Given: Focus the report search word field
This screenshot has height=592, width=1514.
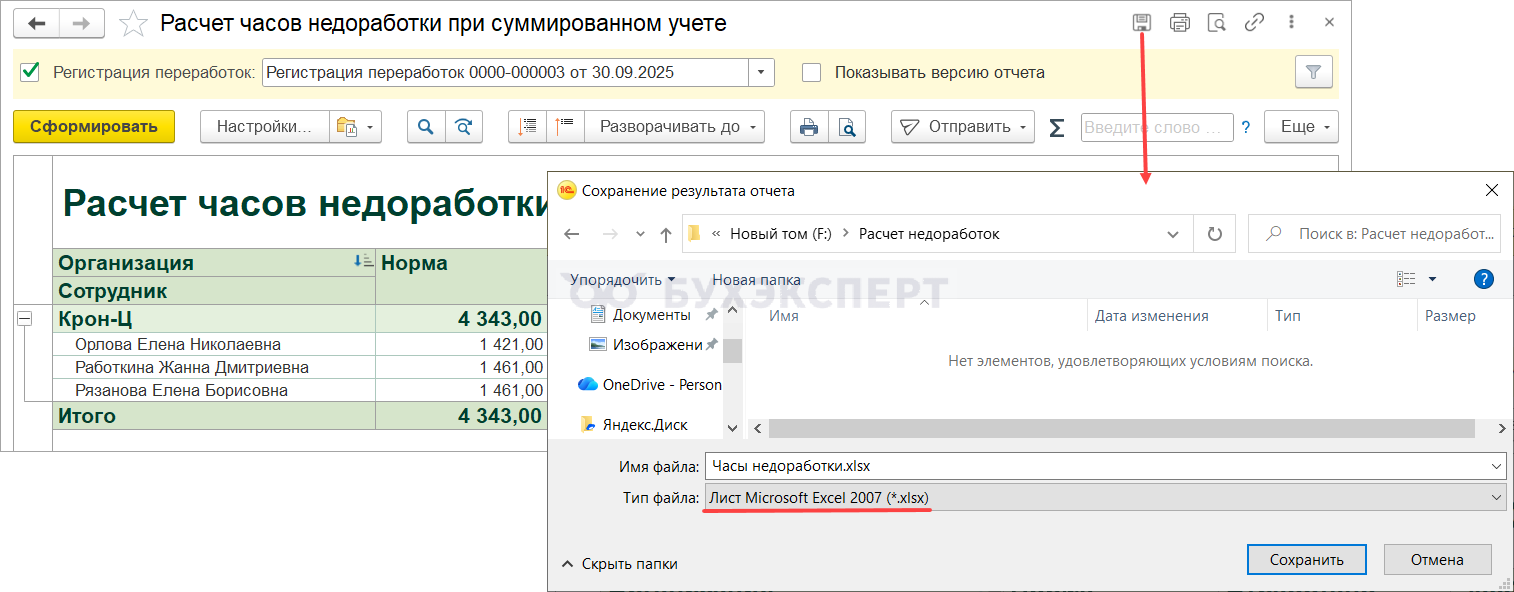Looking at the screenshot, I should point(1157,127).
